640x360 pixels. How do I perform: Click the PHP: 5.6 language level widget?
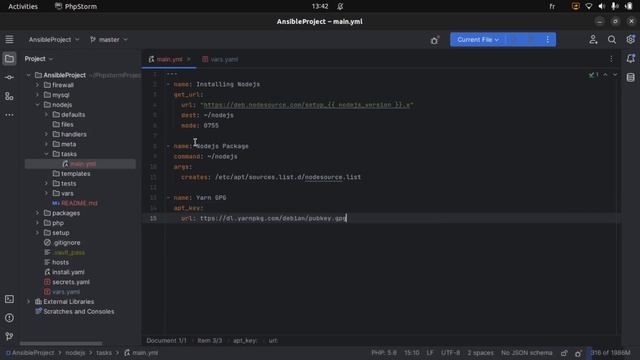[384, 353]
